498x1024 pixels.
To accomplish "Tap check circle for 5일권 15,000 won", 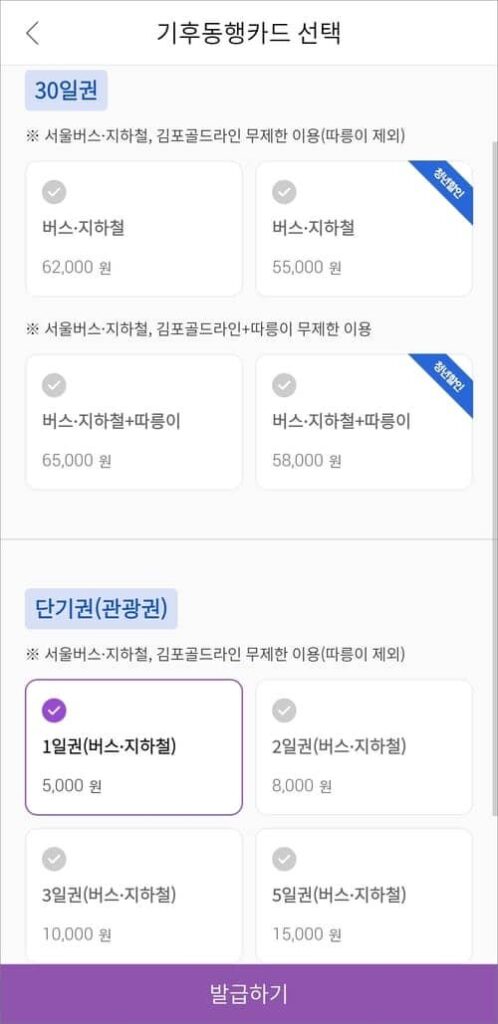I will point(284,859).
